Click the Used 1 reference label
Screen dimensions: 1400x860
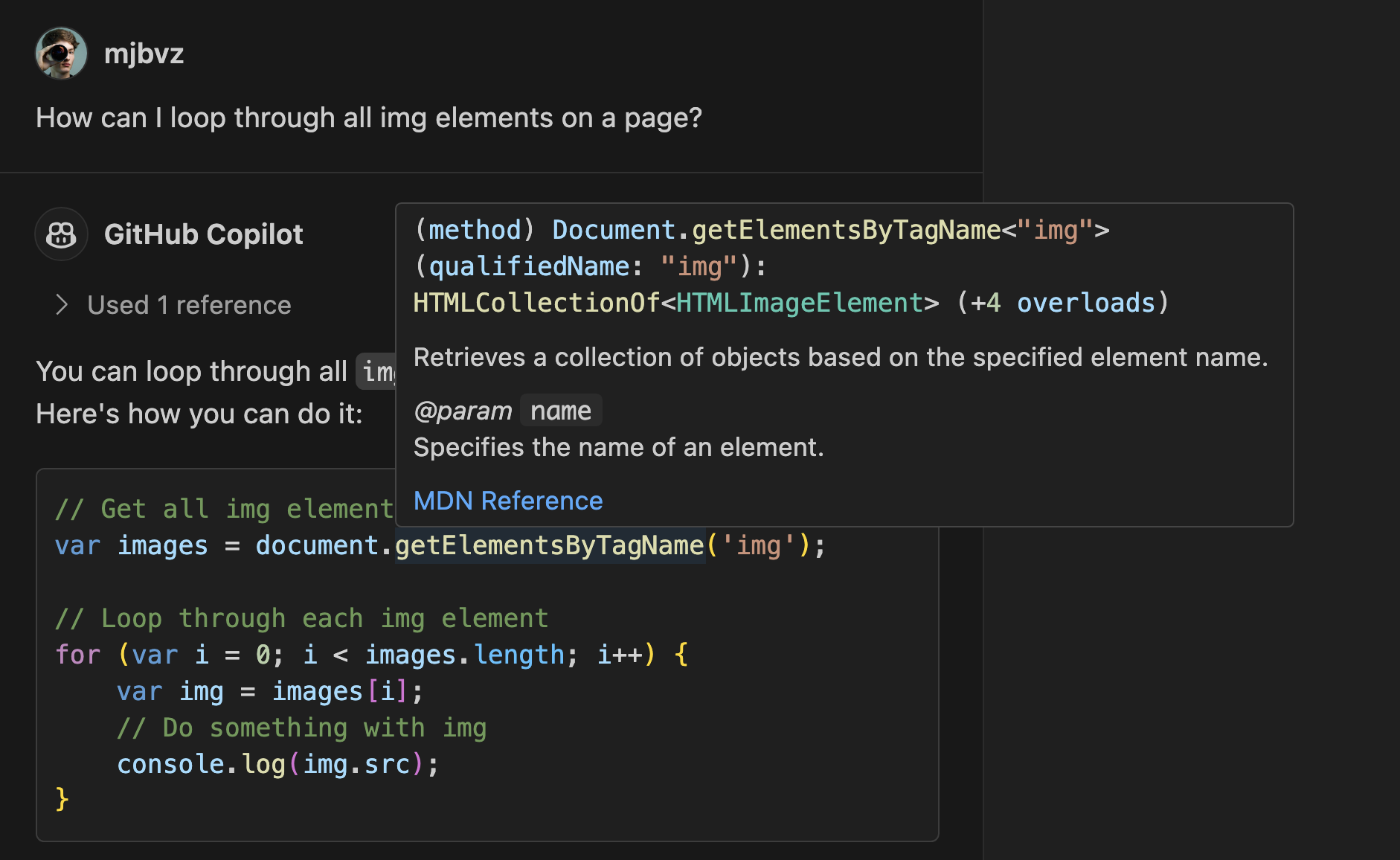click(189, 304)
